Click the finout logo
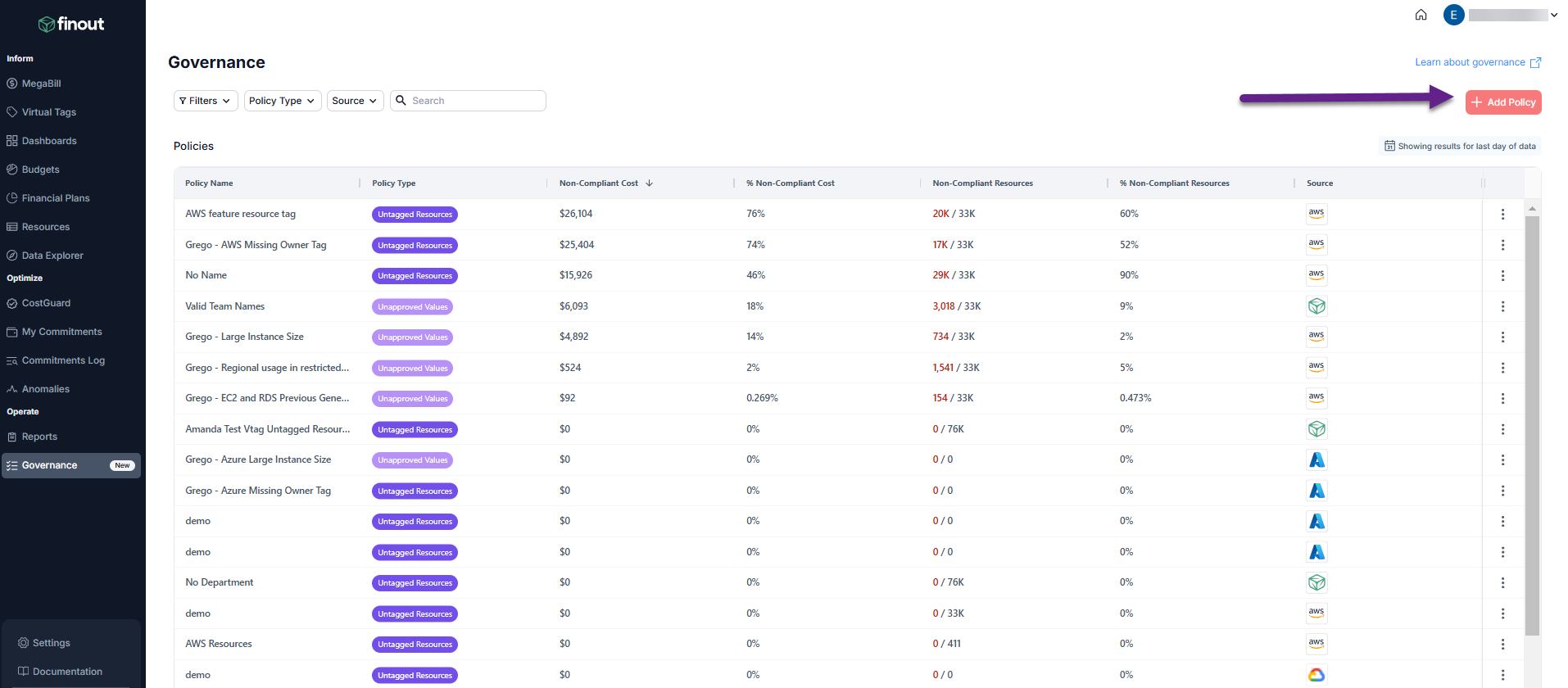The width and height of the screenshot is (1568, 688). click(x=71, y=24)
